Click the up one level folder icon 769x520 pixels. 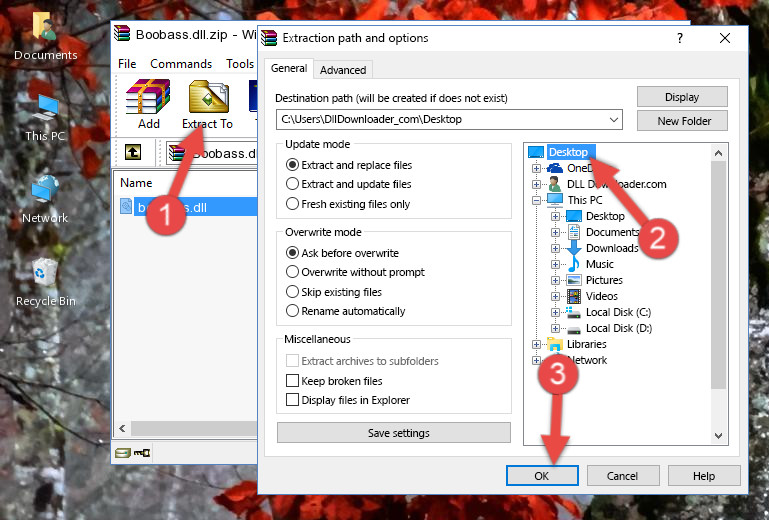point(133,152)
